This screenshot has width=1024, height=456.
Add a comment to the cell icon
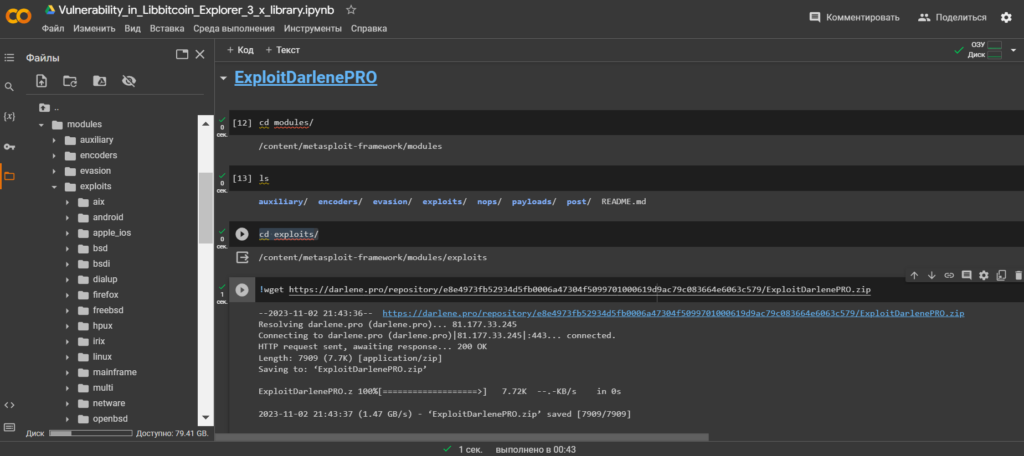967,275
